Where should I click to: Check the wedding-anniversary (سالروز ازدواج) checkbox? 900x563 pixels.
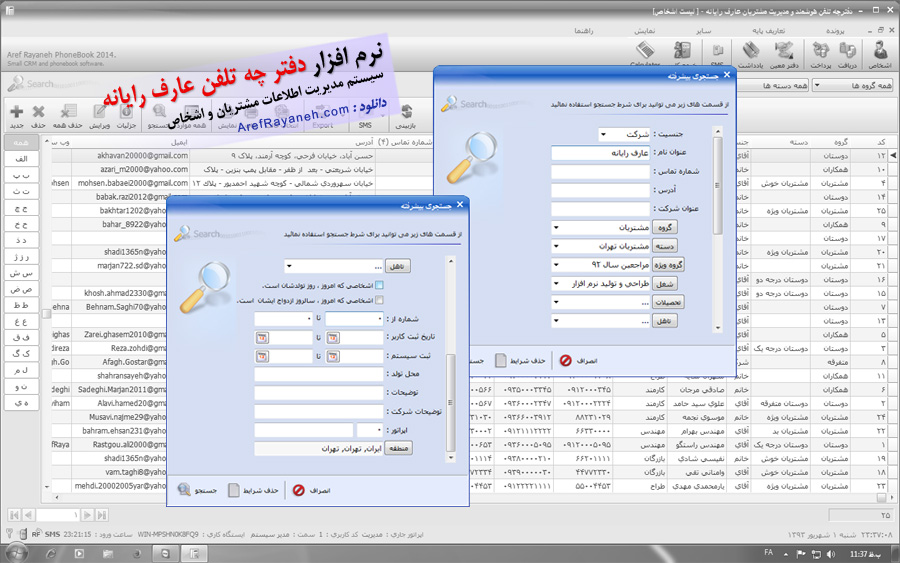[x=379, y=300]
